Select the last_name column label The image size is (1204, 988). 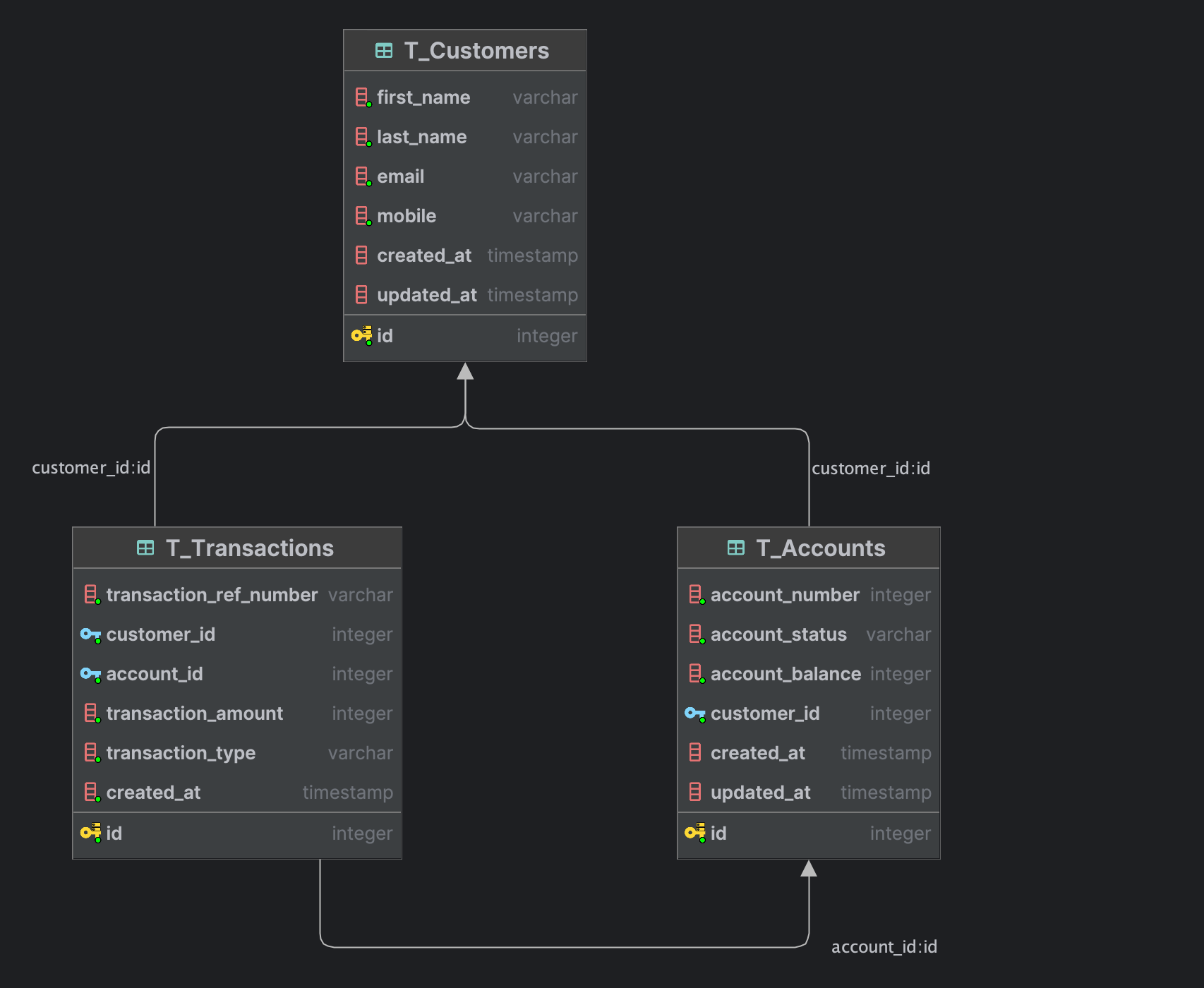[422, 137]
